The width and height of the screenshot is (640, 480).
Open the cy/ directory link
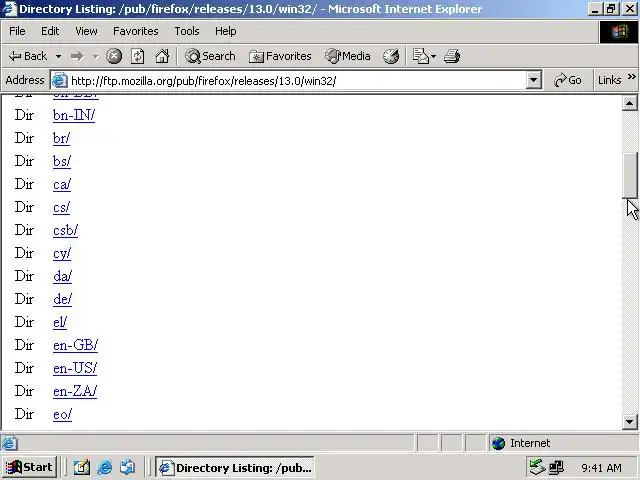[x=62, y=253]
